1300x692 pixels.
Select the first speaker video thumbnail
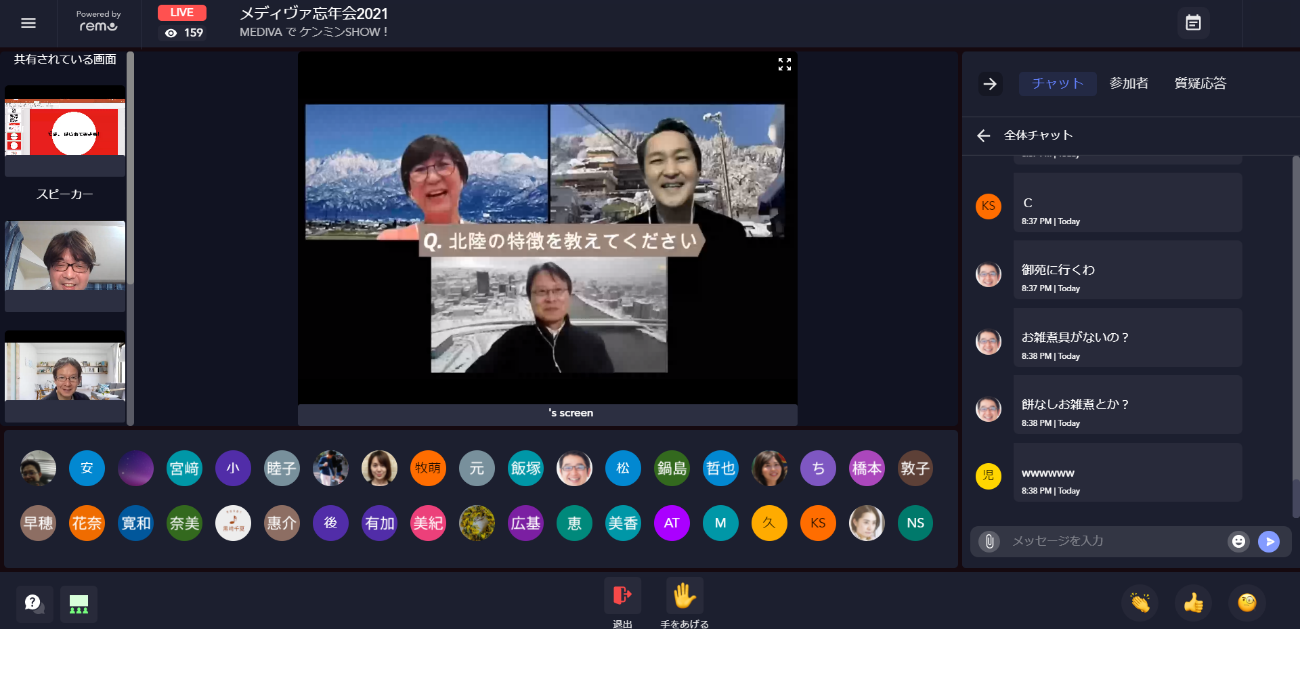pos(65,266)
